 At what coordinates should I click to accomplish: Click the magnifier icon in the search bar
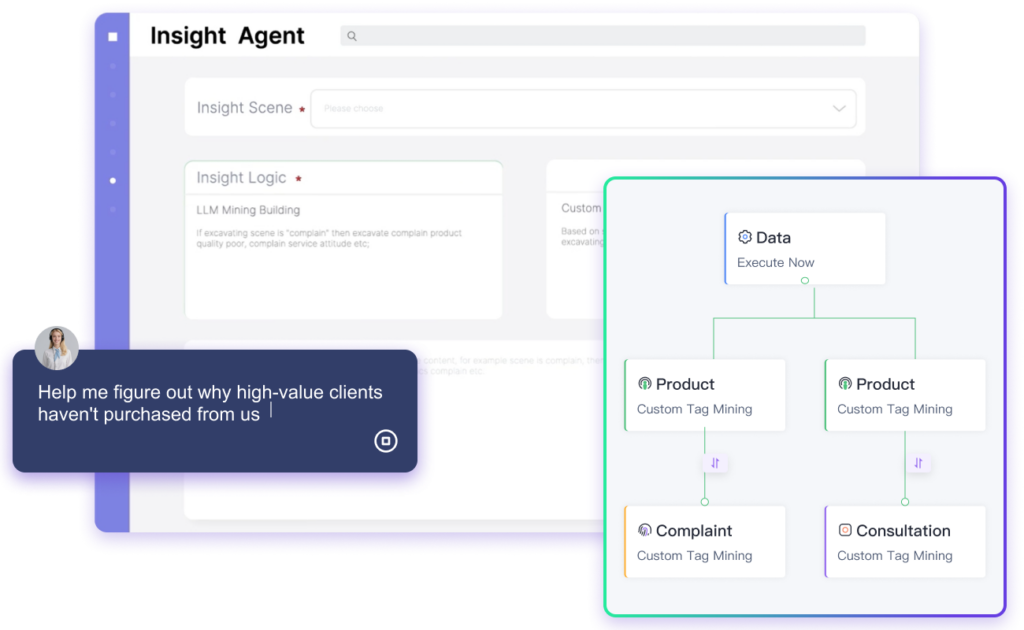tap(352, 36)
